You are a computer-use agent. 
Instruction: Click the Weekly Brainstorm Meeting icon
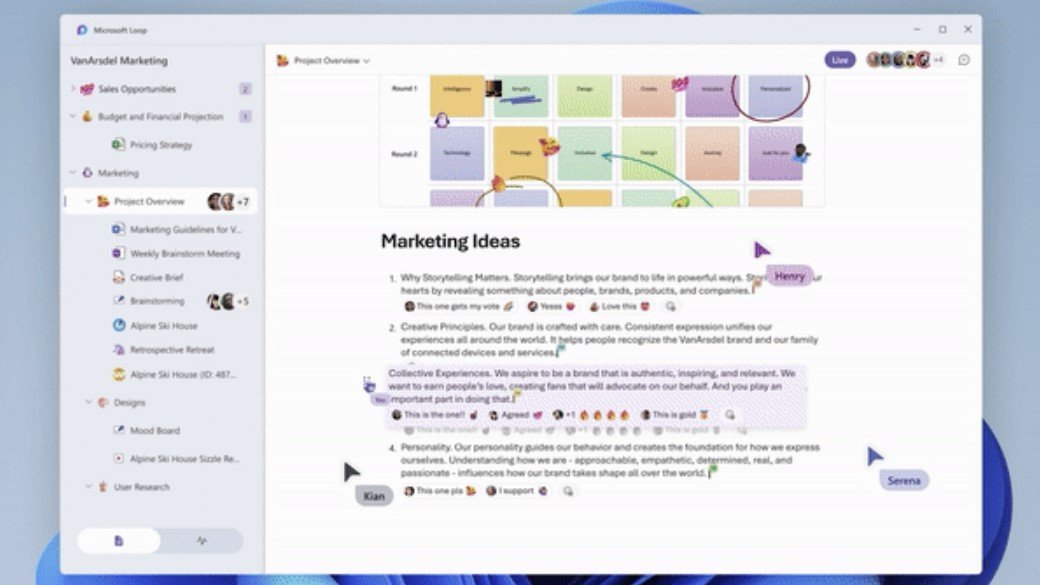118,253
